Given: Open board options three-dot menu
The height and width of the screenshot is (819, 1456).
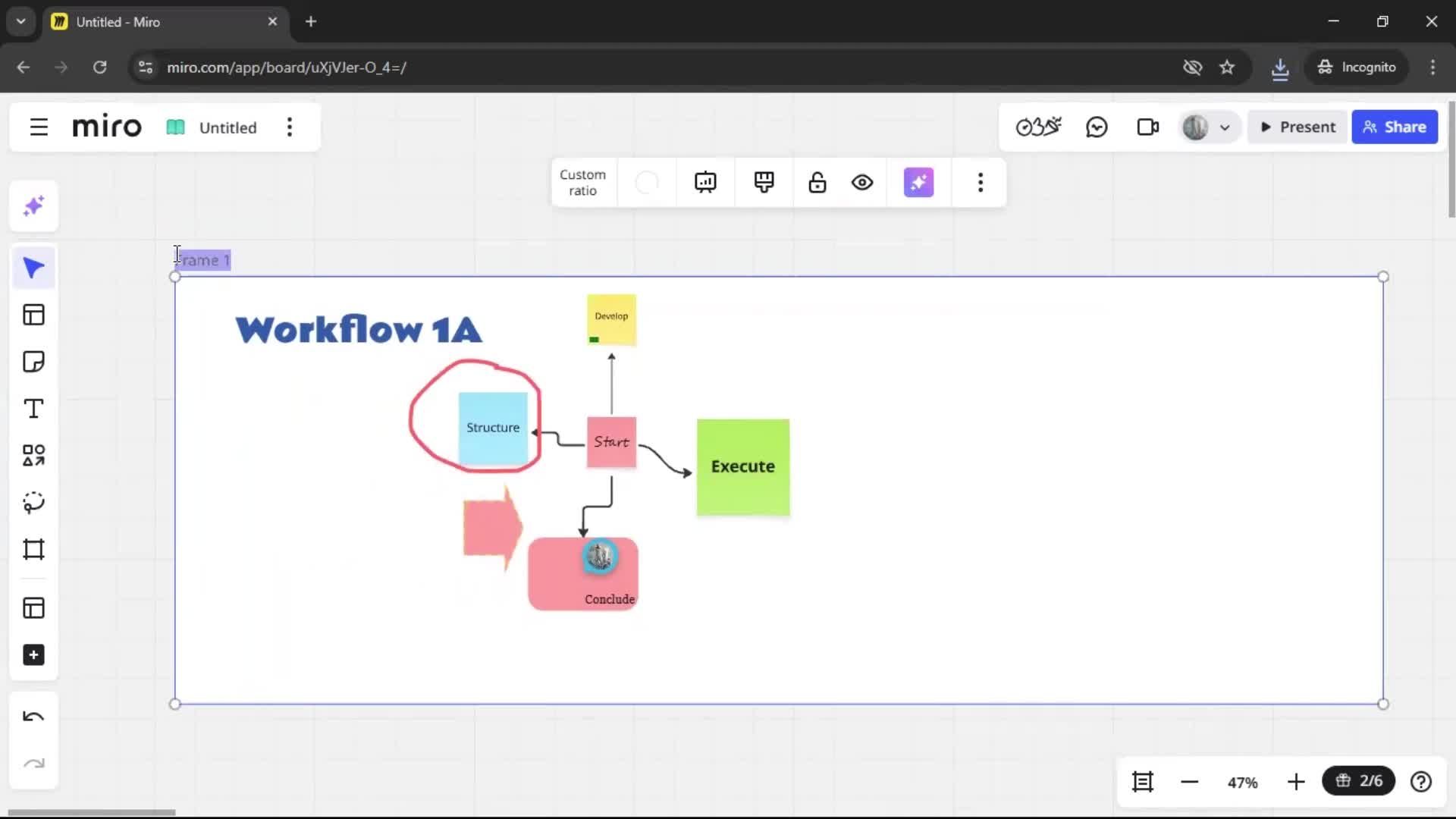Looking at the screenshot, I should pos(290,127).
